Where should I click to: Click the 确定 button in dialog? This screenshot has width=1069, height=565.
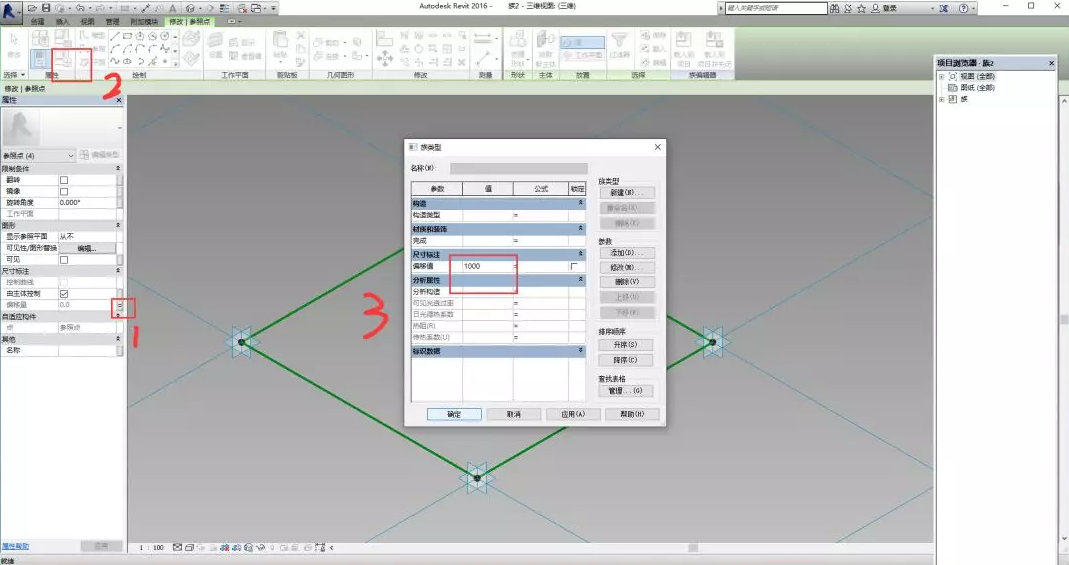(454, 414)
